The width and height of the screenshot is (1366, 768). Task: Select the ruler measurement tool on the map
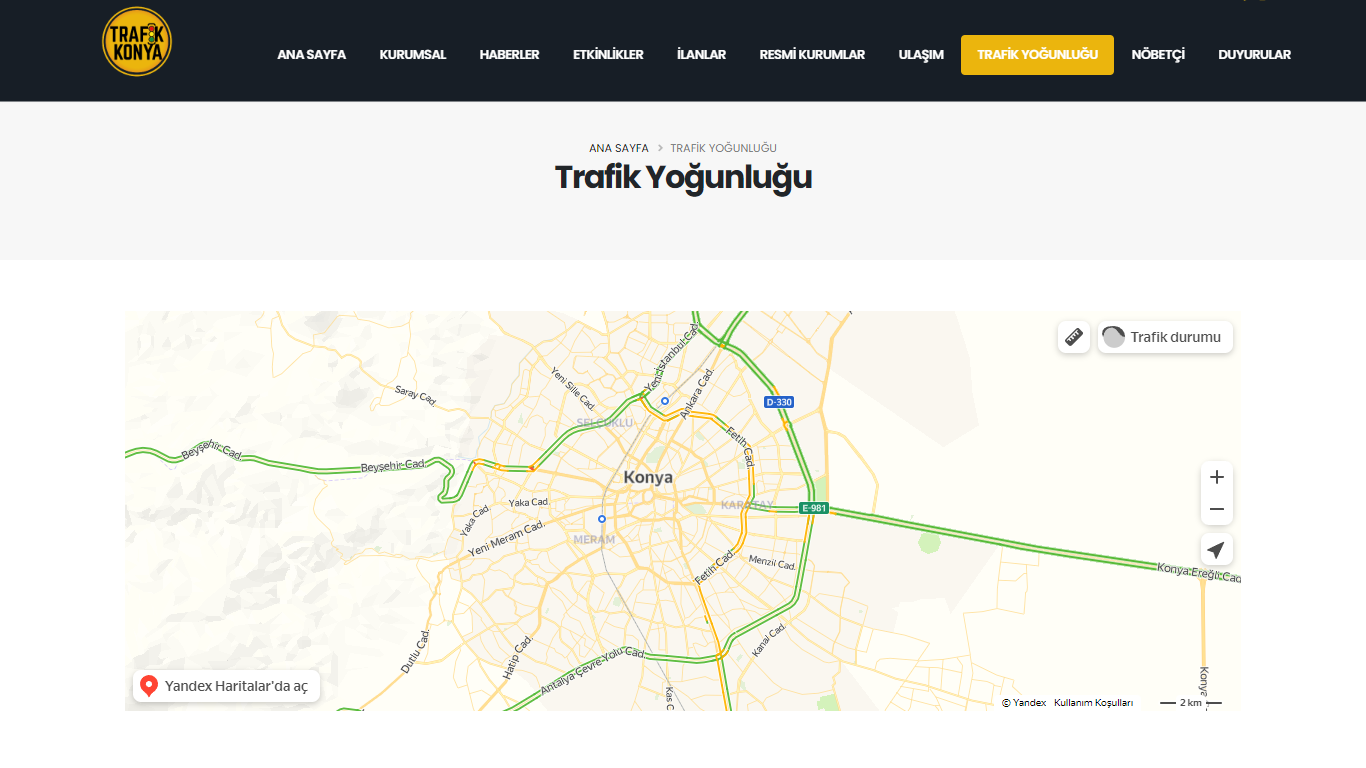point(1073,337)
